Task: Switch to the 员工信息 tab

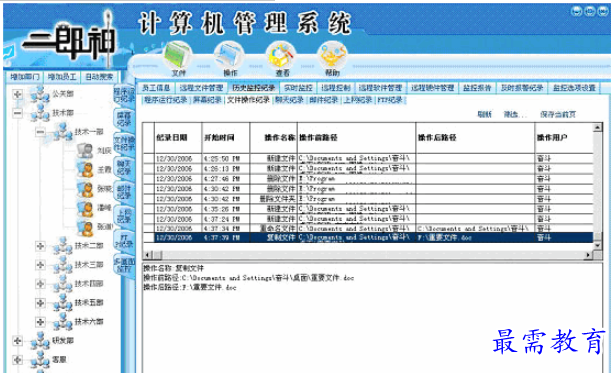Action: coord(155,88)
